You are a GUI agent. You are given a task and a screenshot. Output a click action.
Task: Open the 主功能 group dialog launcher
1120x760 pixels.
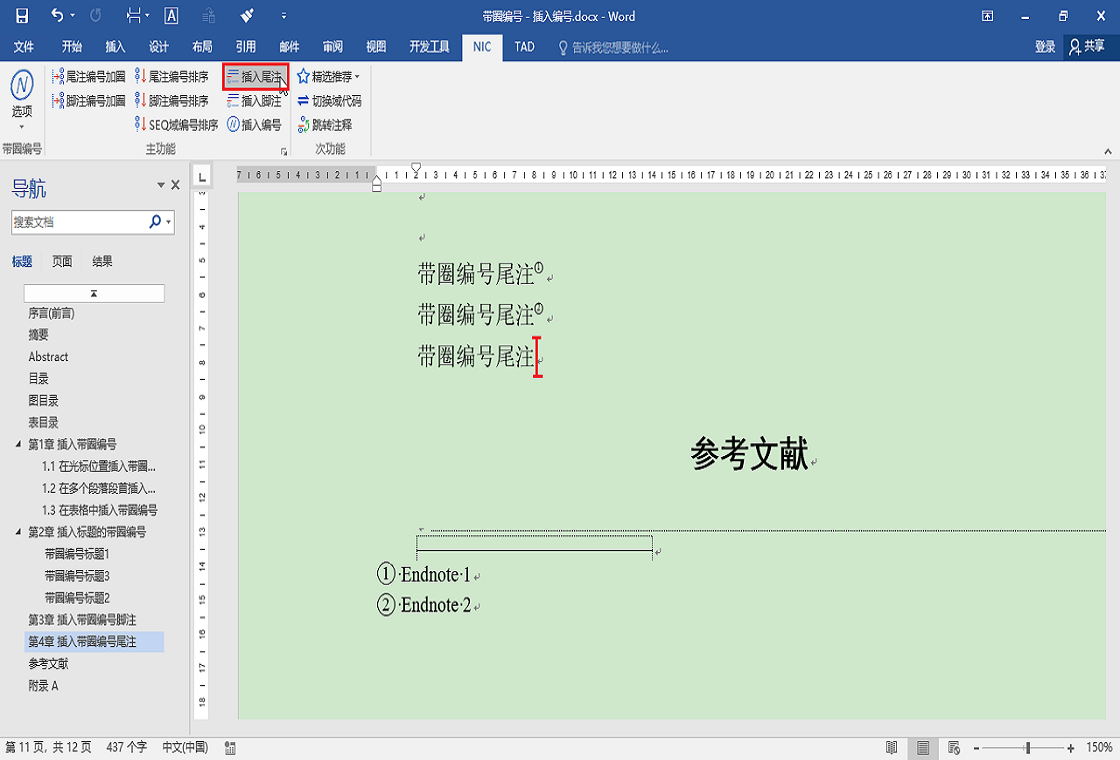click(284, 151)
